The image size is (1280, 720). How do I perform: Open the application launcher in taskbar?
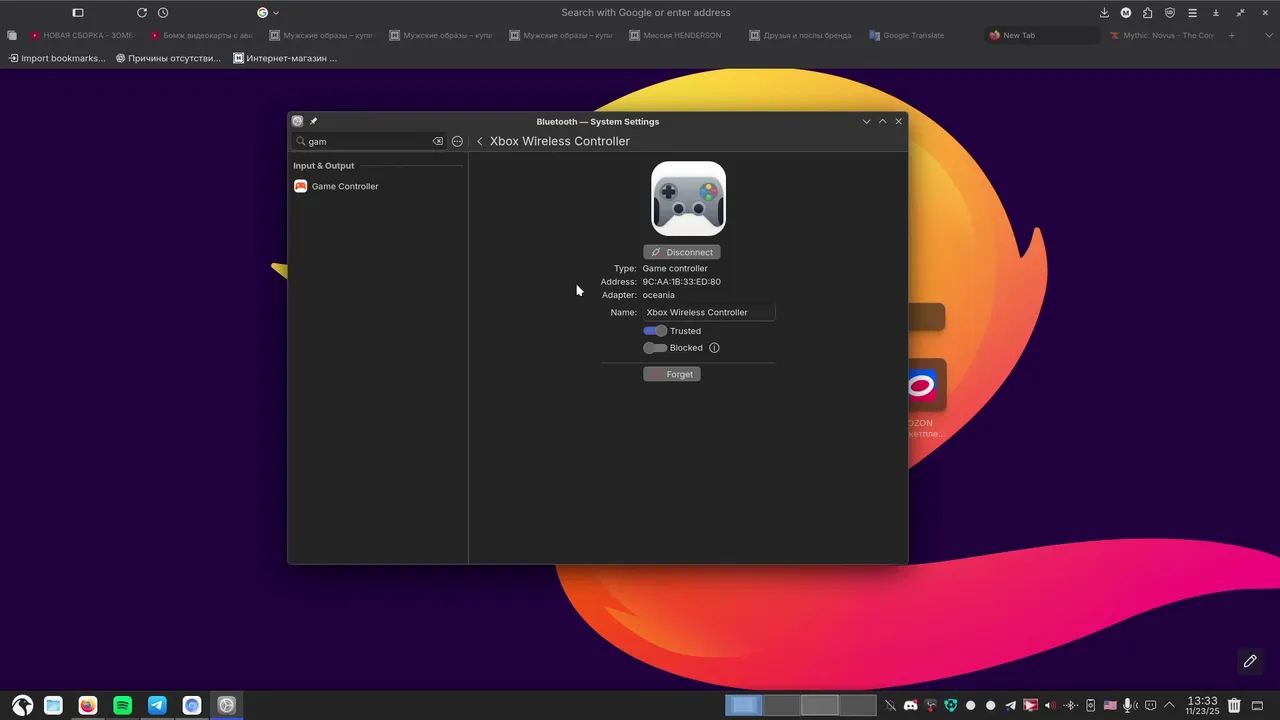[22, 705]
